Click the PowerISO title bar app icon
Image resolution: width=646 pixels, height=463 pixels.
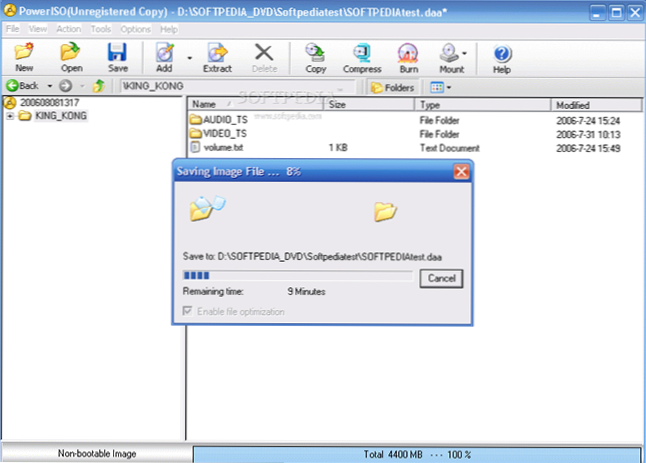point(10,10)
